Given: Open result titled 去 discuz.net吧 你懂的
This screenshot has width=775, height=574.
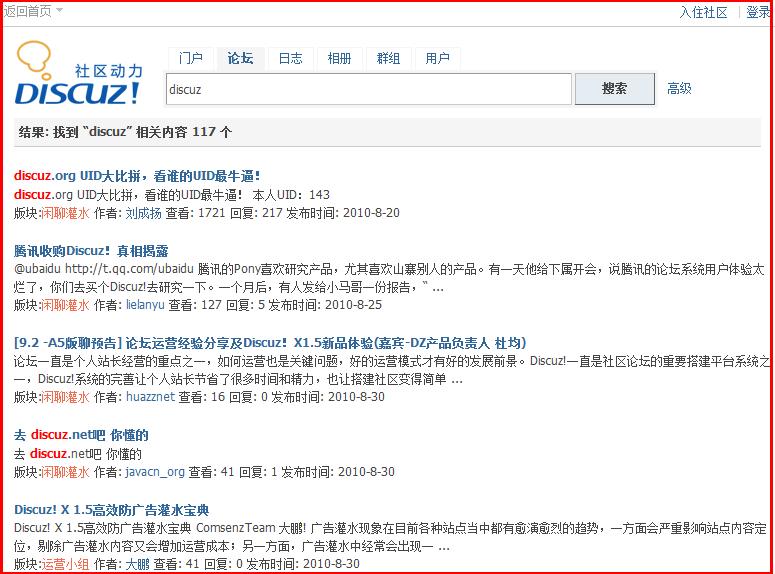Looking at the screenshot, I should click(81, 435).
